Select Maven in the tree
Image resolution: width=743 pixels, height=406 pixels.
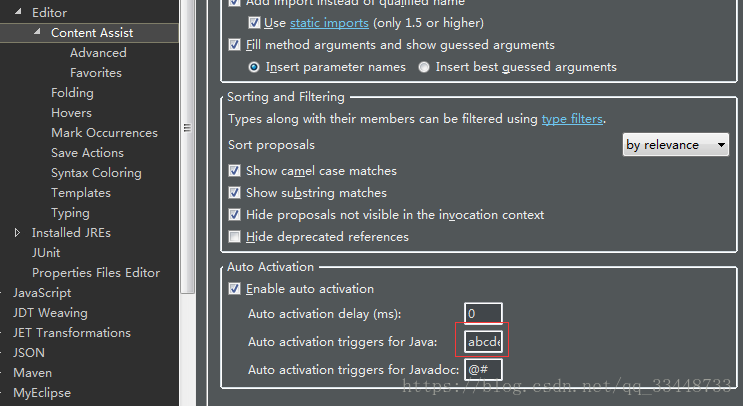pos(32,373)
